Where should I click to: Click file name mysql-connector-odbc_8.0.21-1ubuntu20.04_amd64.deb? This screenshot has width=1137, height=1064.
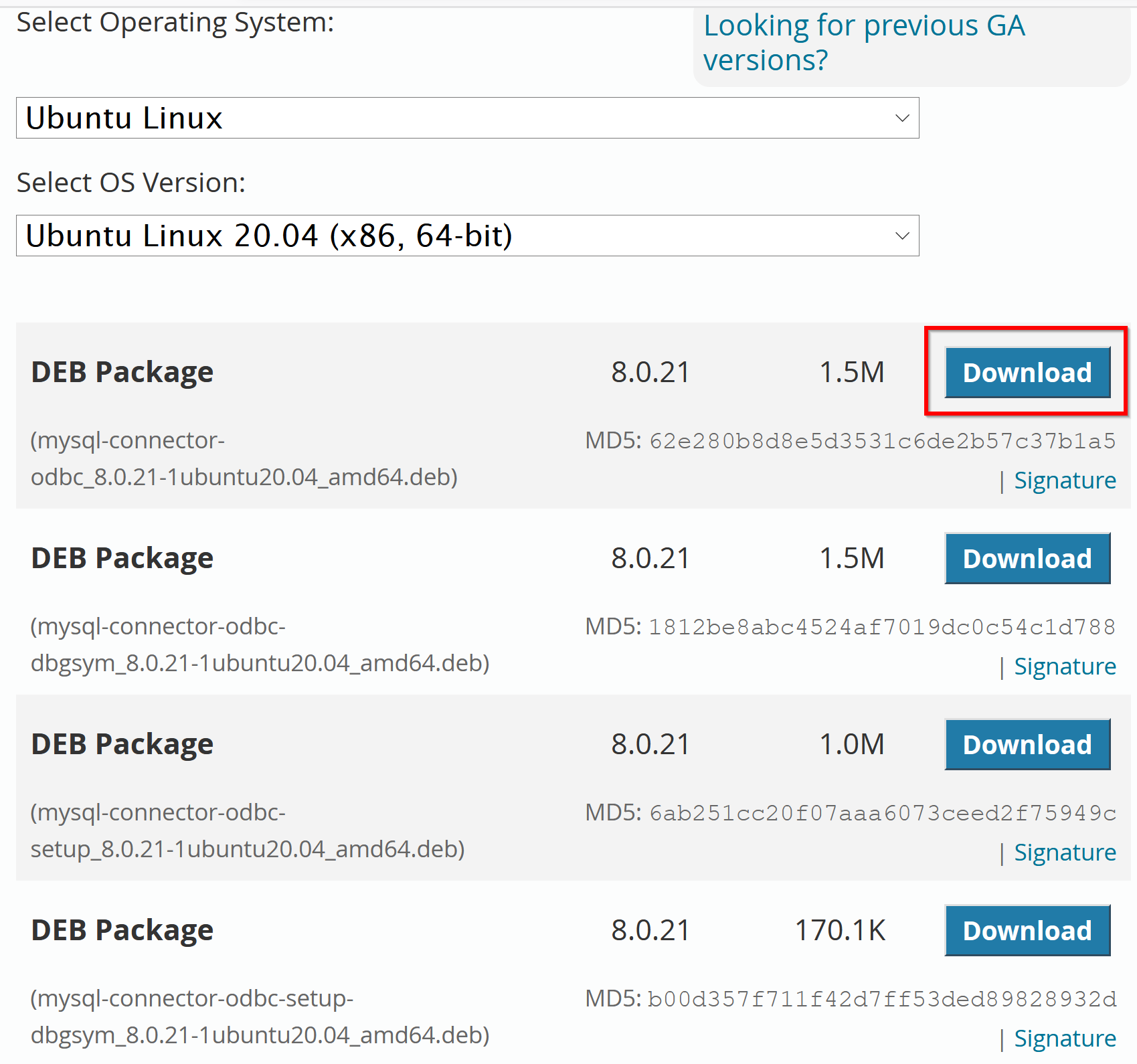coord(244,458)
